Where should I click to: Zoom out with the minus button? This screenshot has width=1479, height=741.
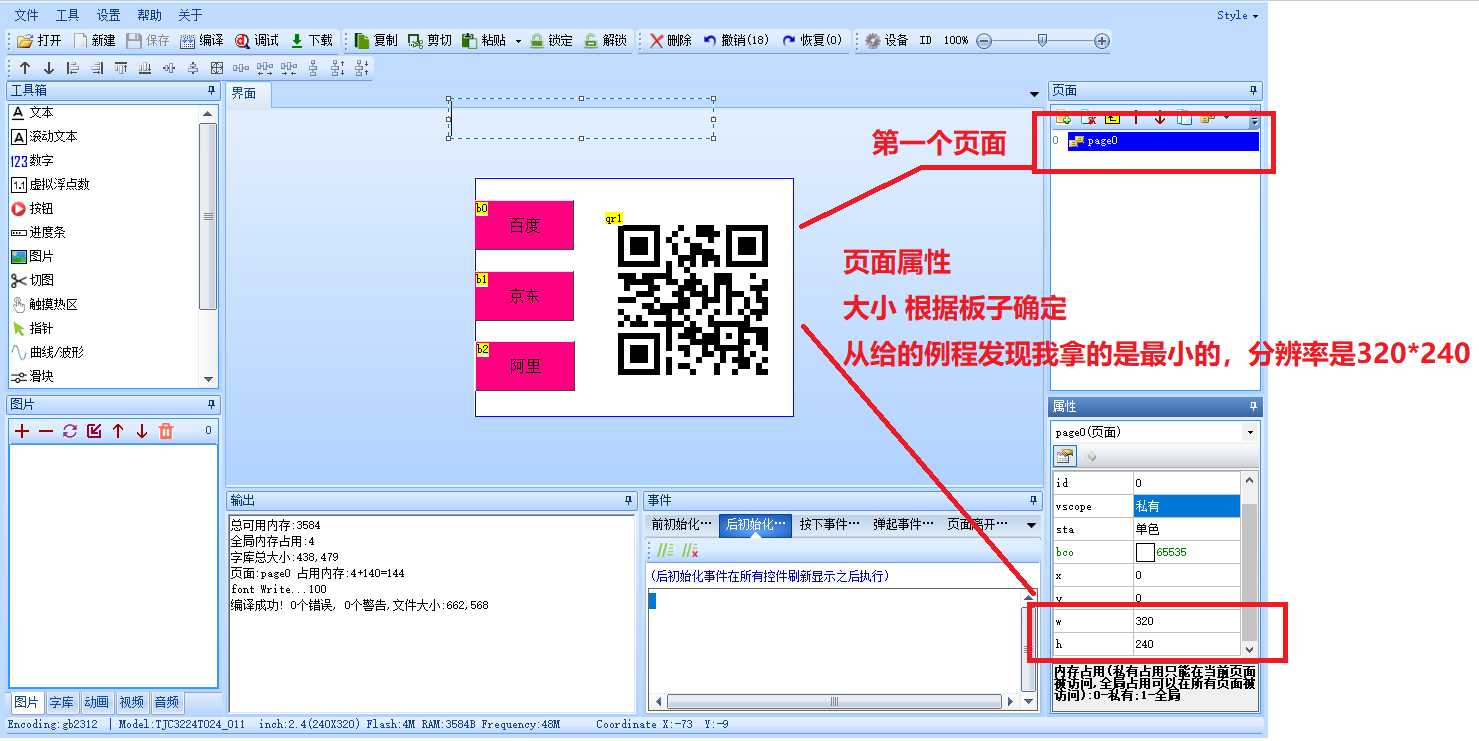pos(984,41)
